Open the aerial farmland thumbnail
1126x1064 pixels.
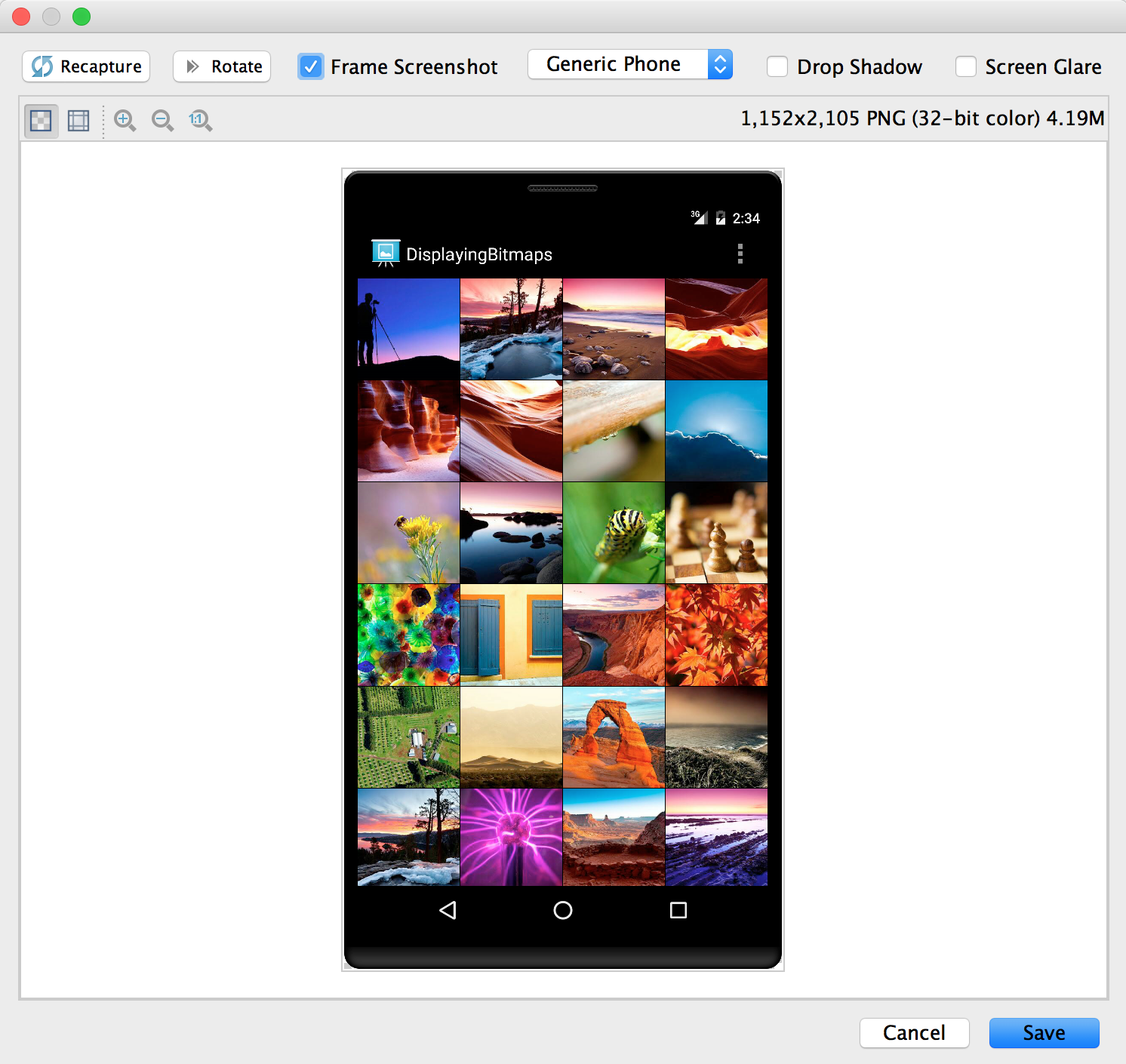408,737
